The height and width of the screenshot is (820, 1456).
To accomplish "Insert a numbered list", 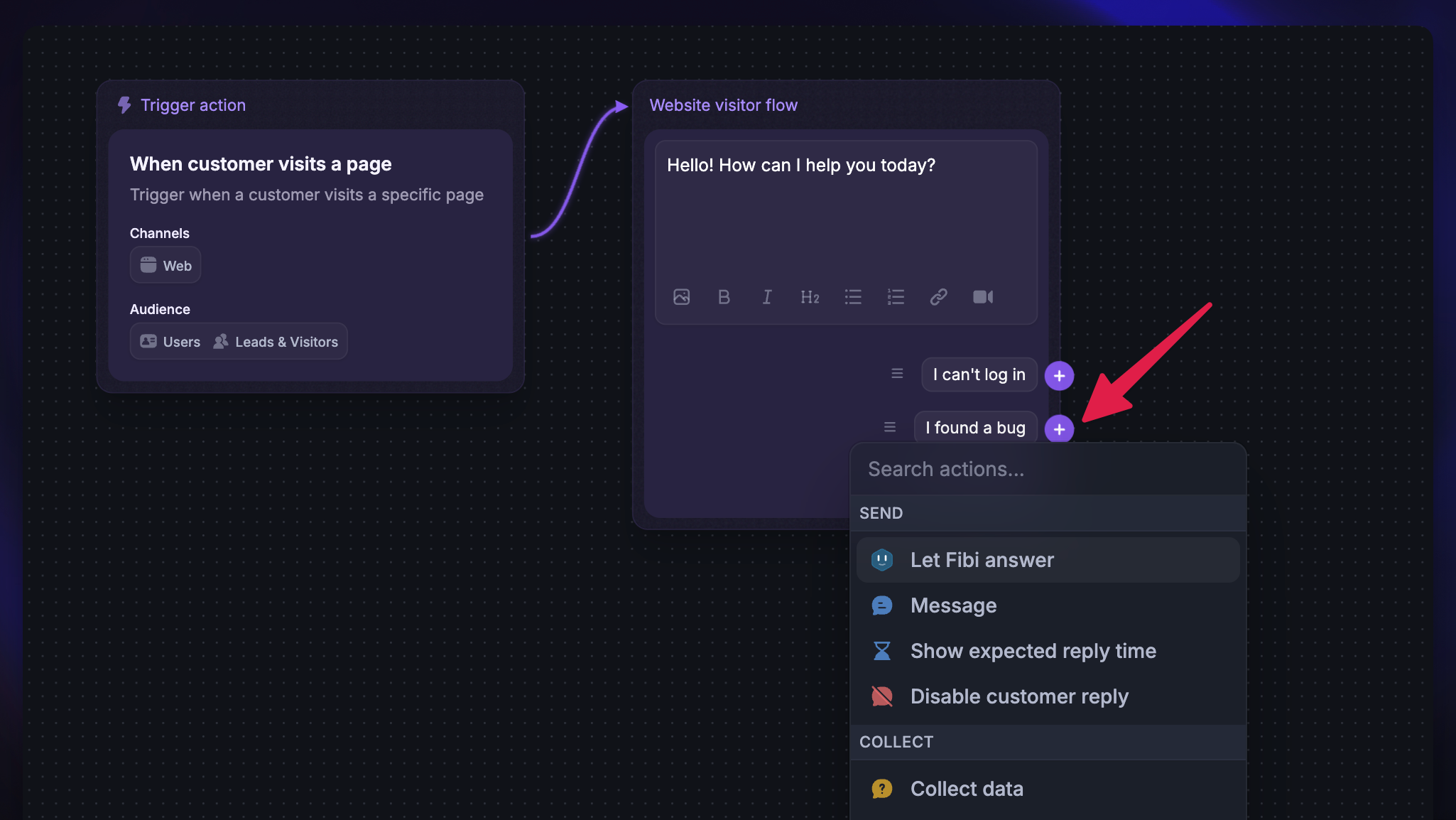I will tap(896, 297).
